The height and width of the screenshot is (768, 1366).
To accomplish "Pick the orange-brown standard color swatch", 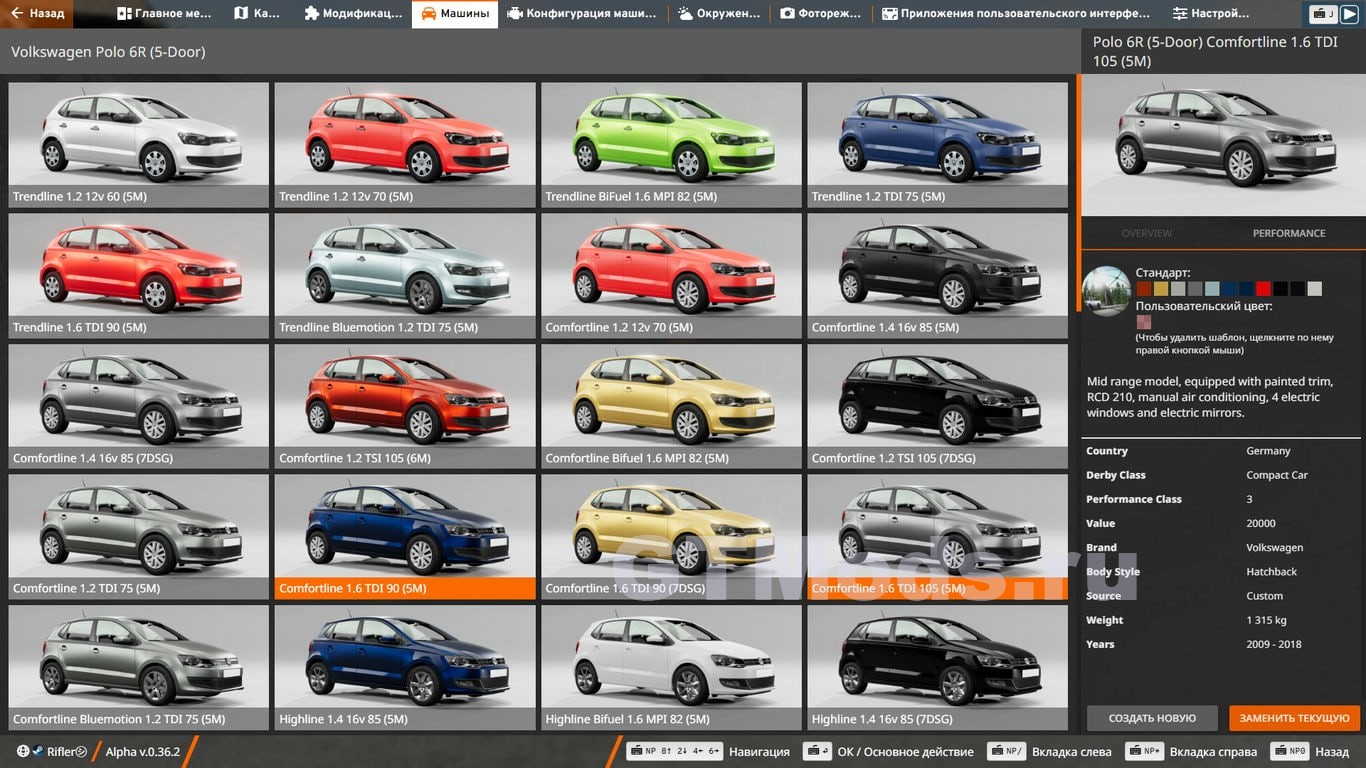I will pyautogui.click(x=1143, y=289).
